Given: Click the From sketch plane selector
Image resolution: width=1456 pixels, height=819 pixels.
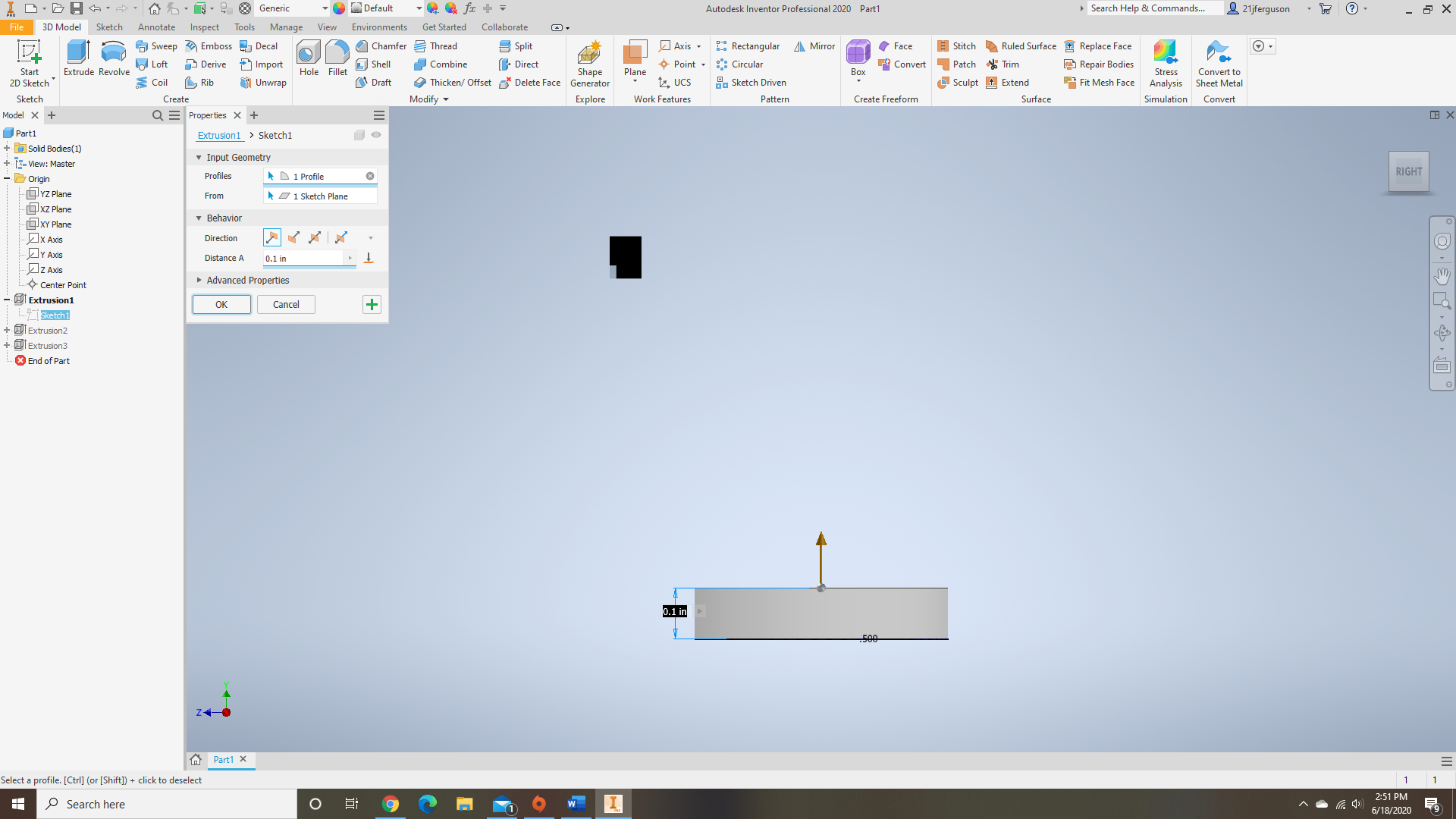Looking at the screenshot, I should tap(320, 196).
